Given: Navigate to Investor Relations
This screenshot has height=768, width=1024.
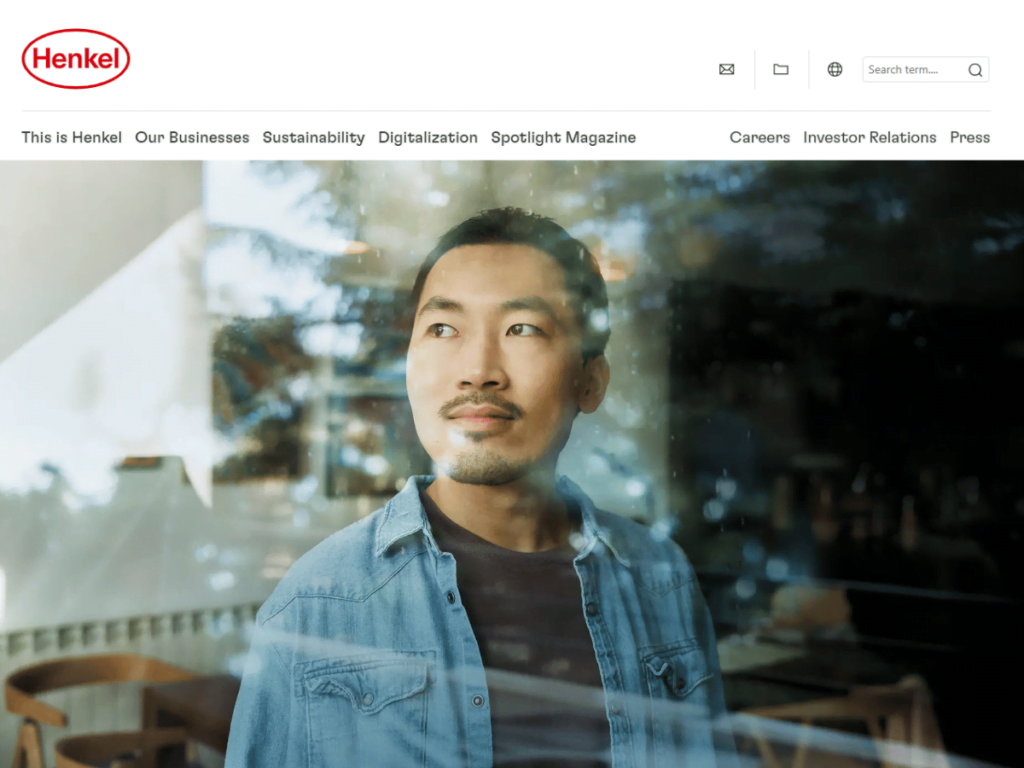Looking at the screenshot, I should (x=869, y=137).
